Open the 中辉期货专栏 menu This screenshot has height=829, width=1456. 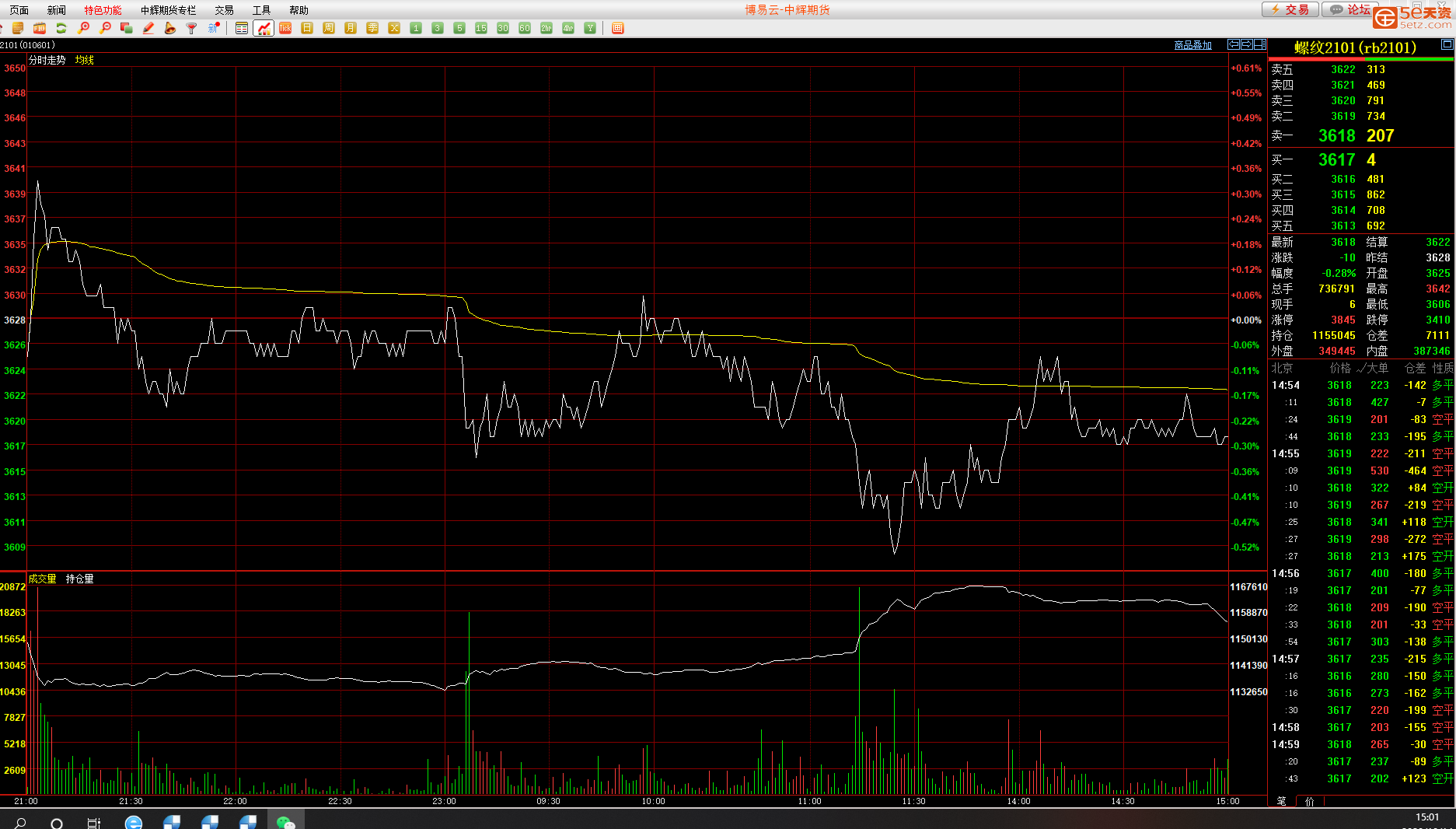(x=168, y=10)
